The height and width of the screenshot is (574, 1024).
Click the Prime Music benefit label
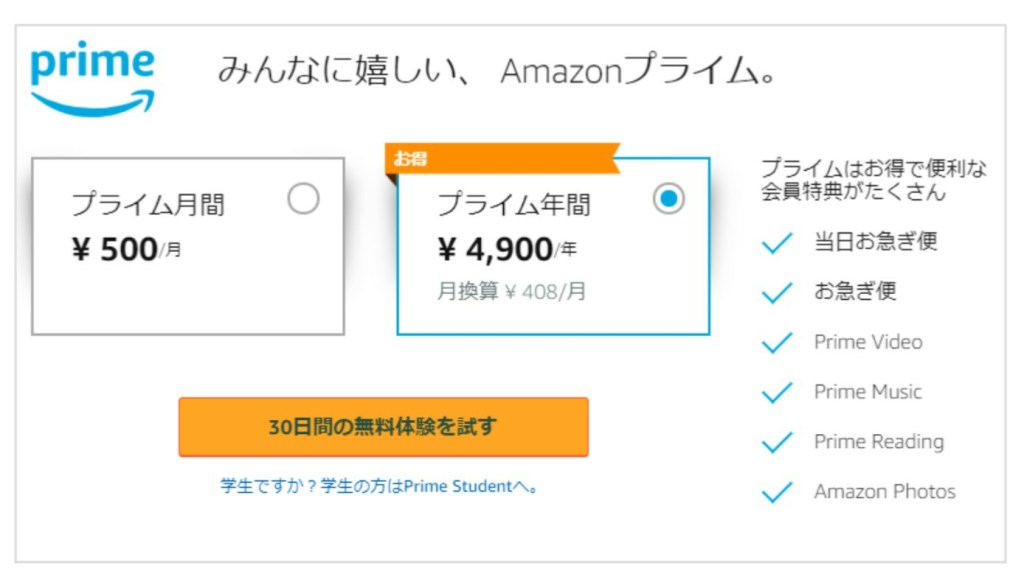[x=868, y=392]
